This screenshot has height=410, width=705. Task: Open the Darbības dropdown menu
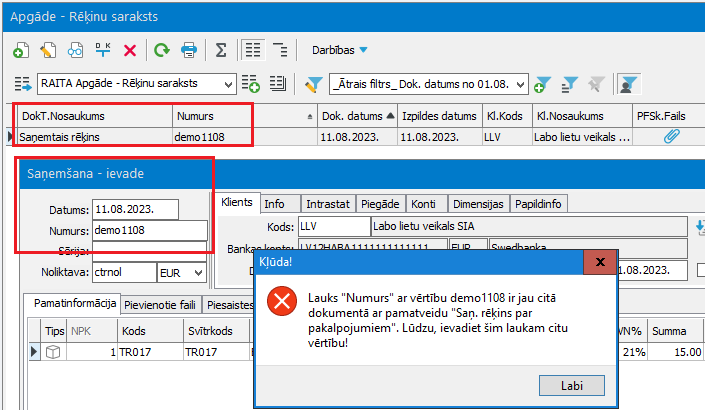click(x=339, y=50)
